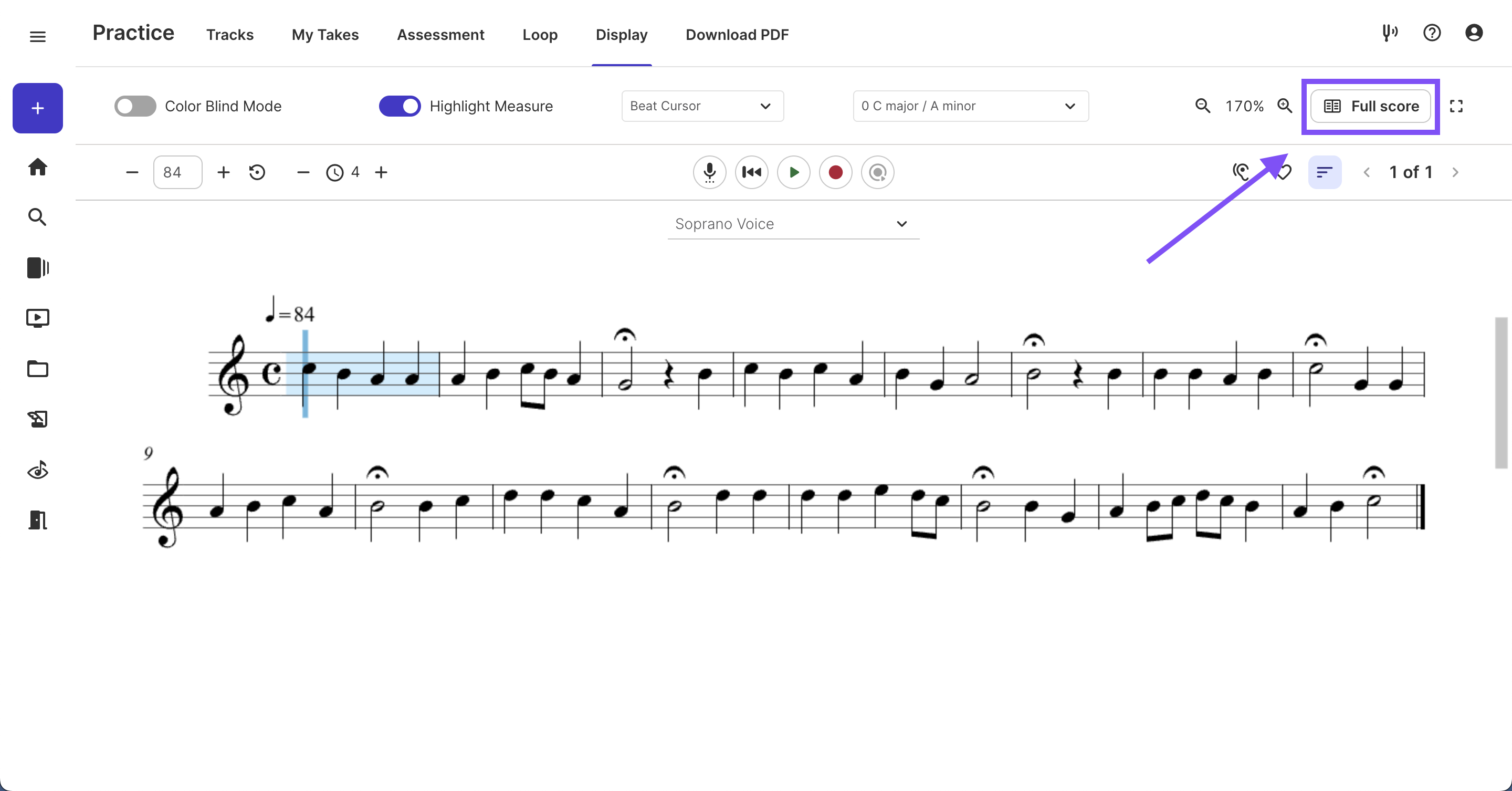
Task: Click the reset tempo icon
Action: tap(257, 172)
